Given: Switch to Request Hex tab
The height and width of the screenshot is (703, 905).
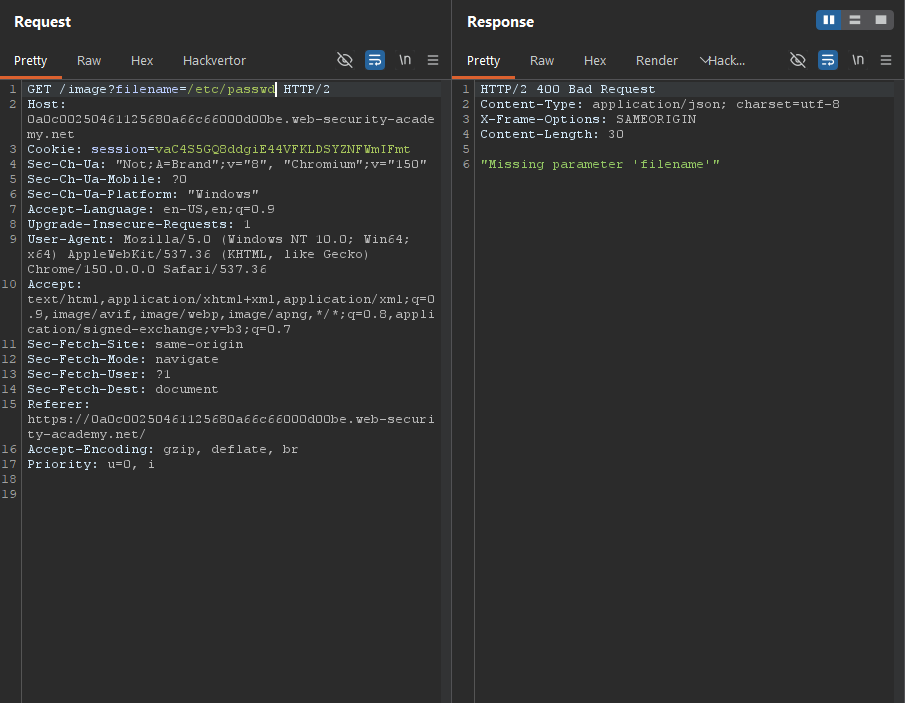Looking at the screenshot, I should coord(142,61).
